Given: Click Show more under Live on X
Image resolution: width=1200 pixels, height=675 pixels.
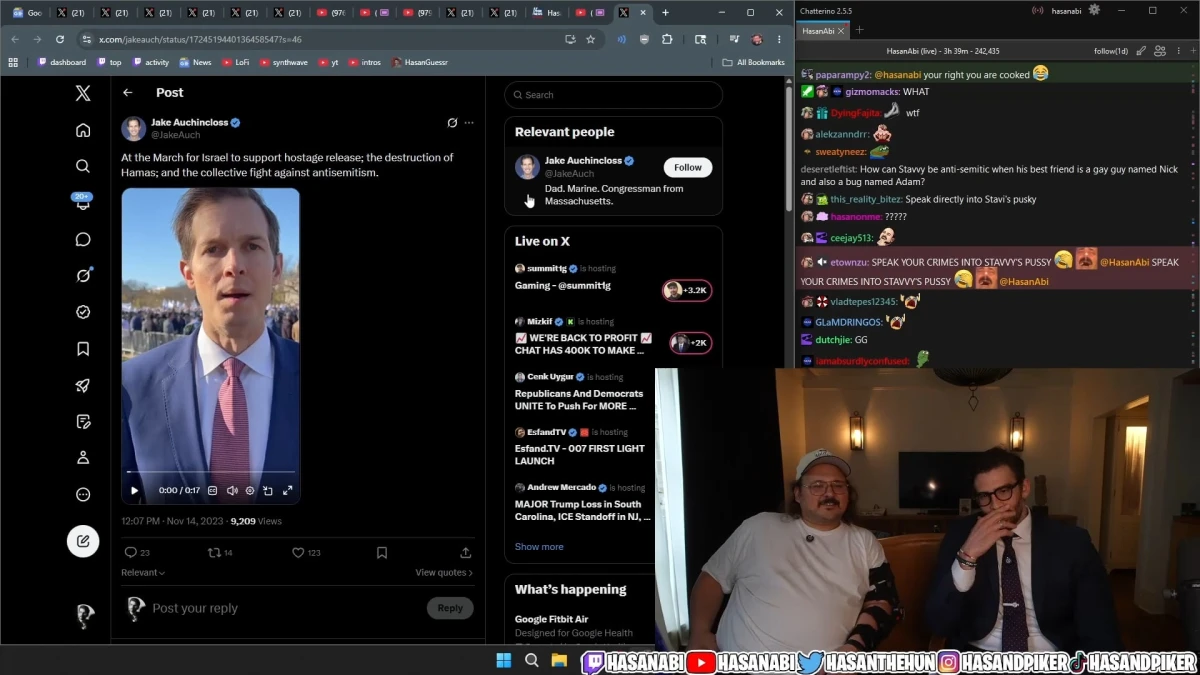Looking at the screenshot, I should click(x=539, y=547).
